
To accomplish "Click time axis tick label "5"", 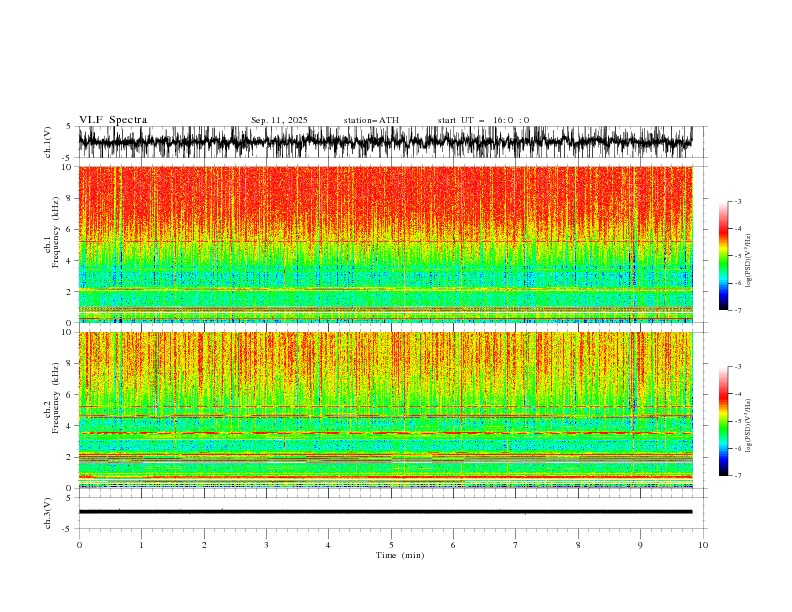I will click(x=391, y=545).
